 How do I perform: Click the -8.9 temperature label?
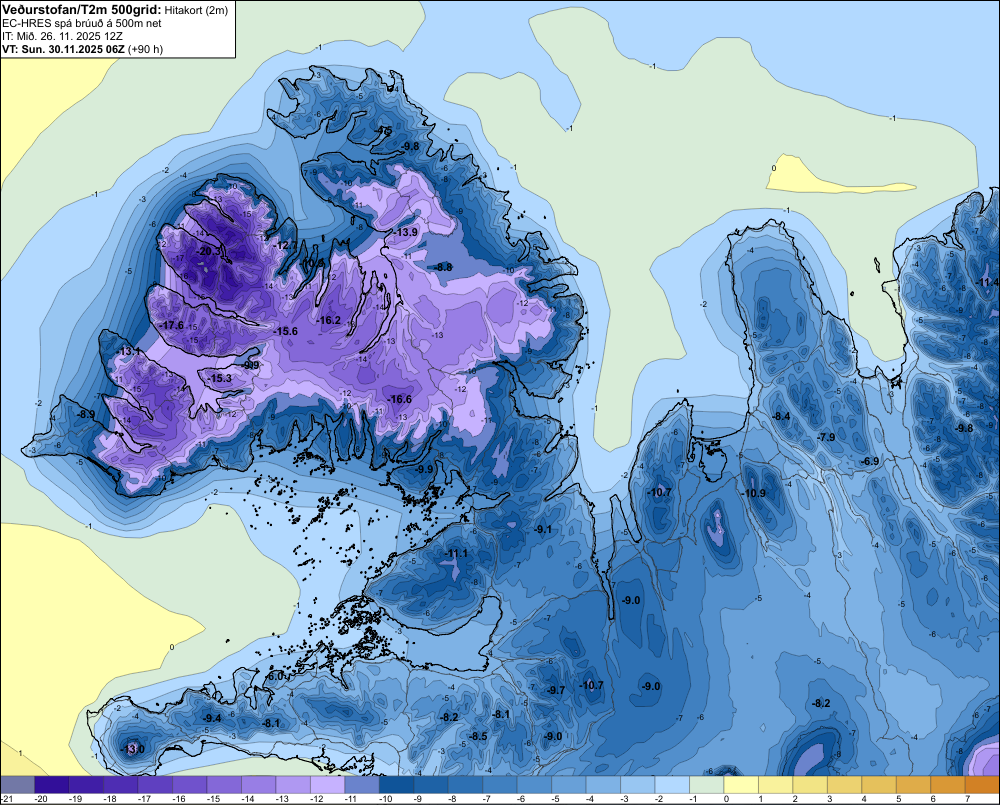click(x=85, y=414)
